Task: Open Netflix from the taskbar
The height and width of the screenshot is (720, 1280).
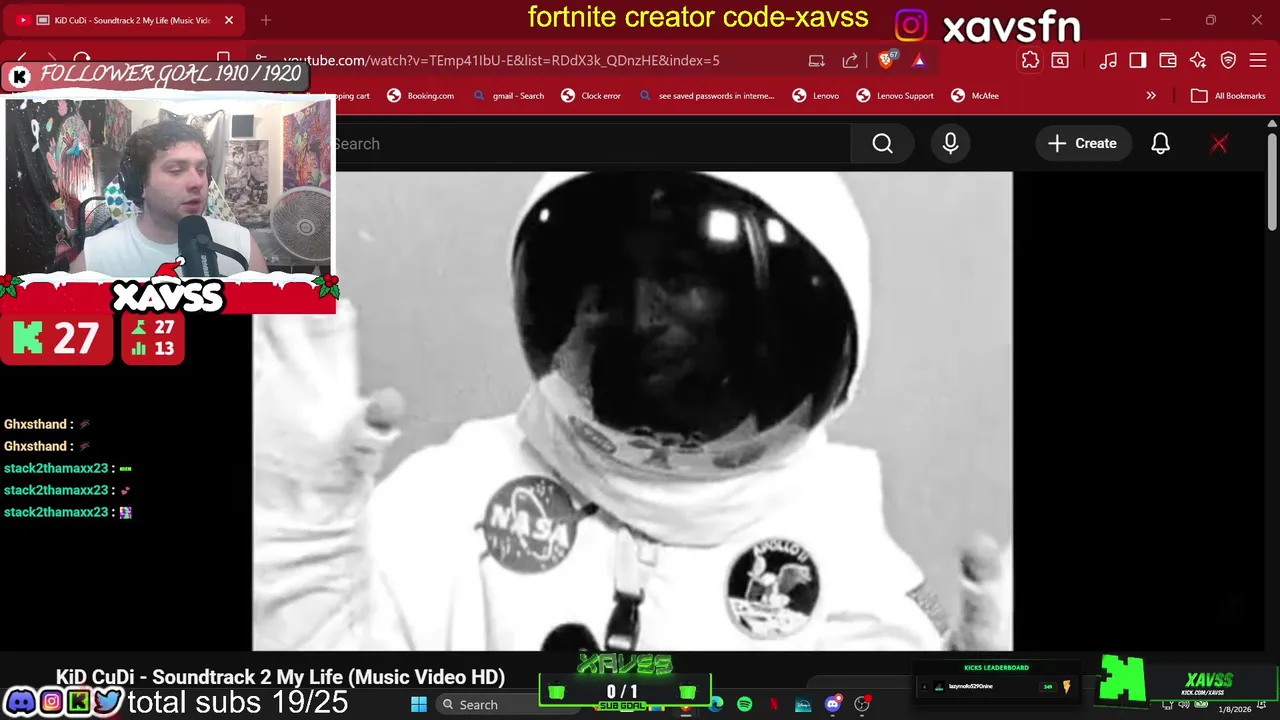Action: (774, 705)
